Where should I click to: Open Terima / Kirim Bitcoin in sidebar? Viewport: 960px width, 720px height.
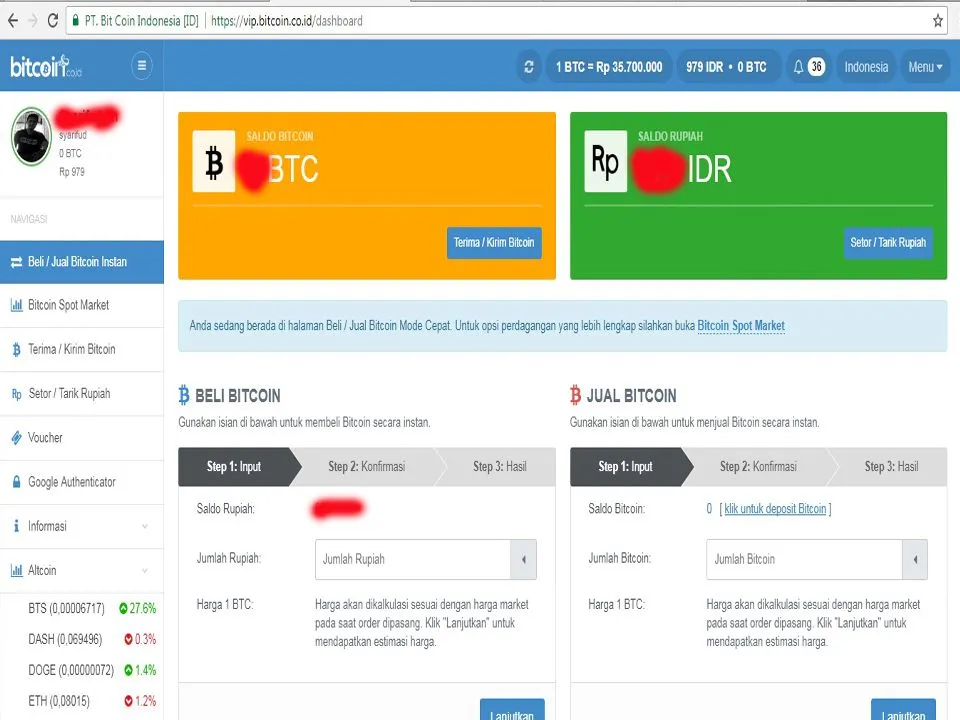point(81,349)
